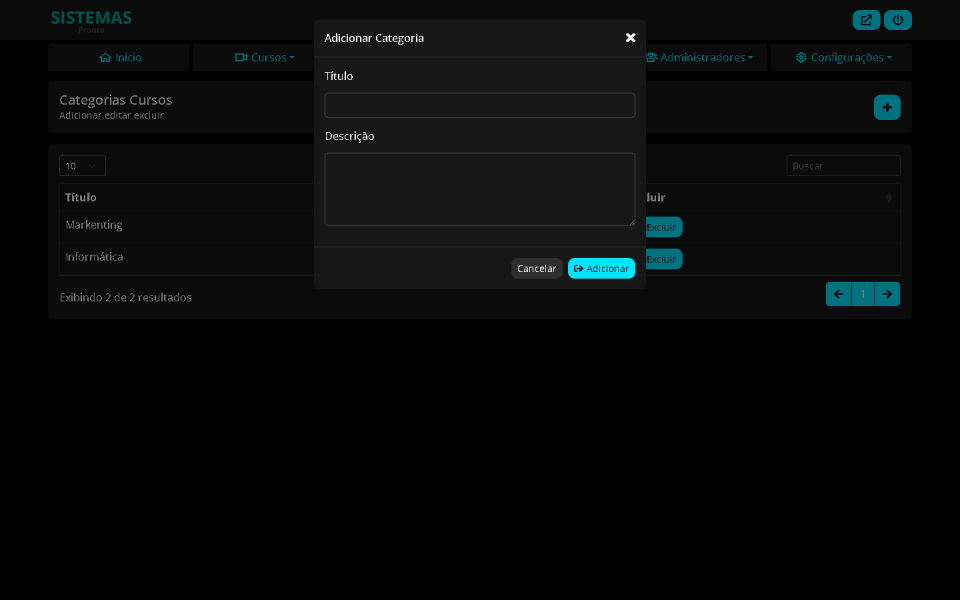Image resolution: width=960 pixels, height=600 pixels.
Task: Delete the Markenting category with Excluir
Action: [662, 227]
